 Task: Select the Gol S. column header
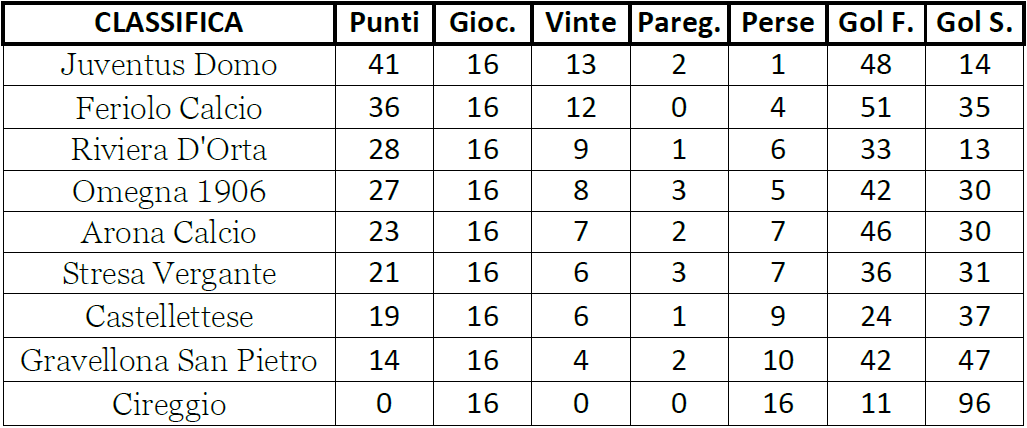(x=974, y=22)
